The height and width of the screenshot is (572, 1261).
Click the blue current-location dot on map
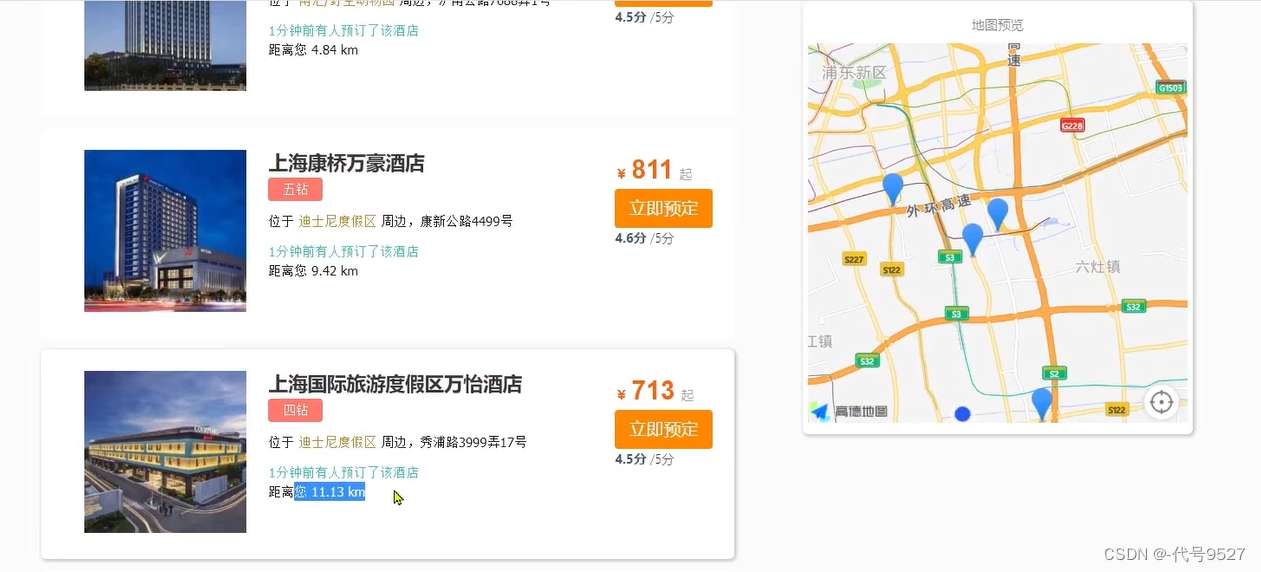(x=962, y=414)
